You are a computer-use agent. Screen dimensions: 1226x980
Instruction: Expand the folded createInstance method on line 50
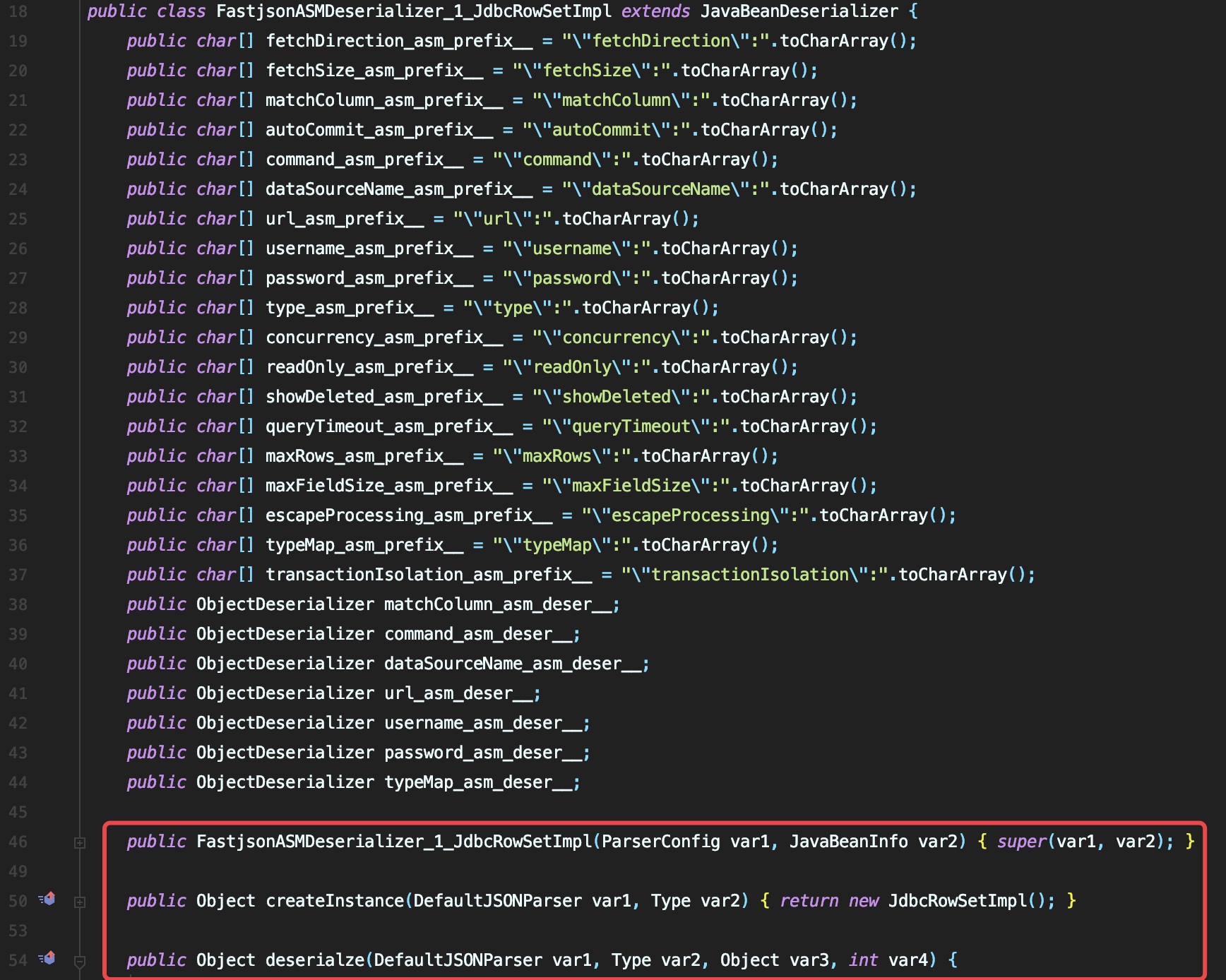tap(80, 902)
